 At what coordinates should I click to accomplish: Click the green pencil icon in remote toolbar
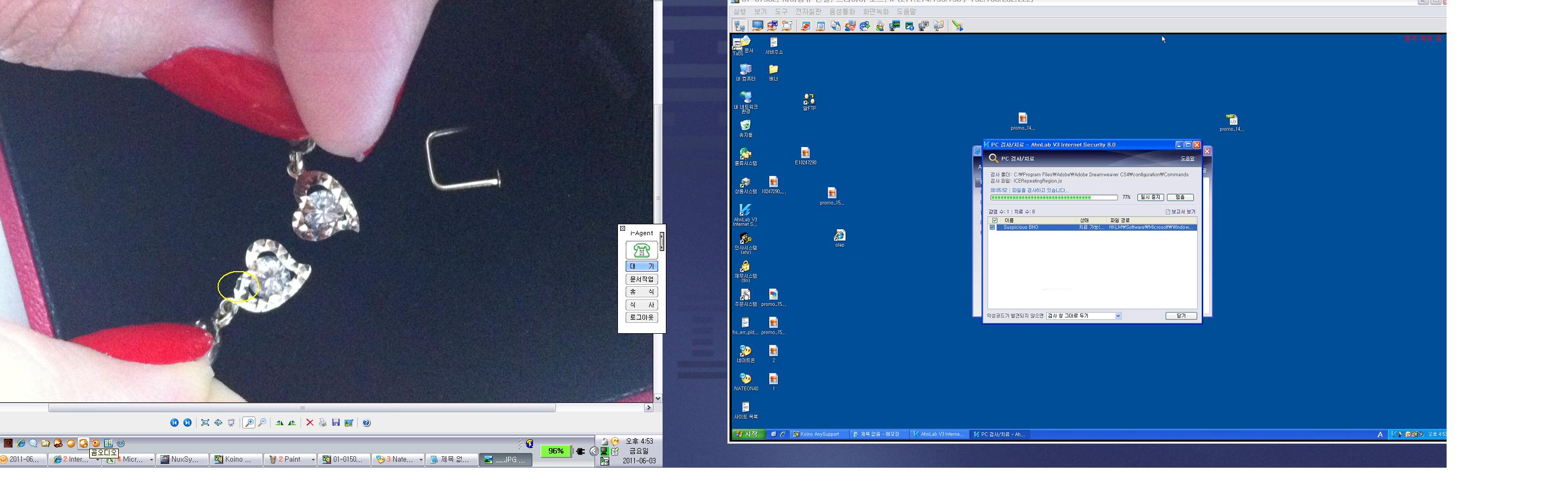pyautogui.click(x=958, y=26)
